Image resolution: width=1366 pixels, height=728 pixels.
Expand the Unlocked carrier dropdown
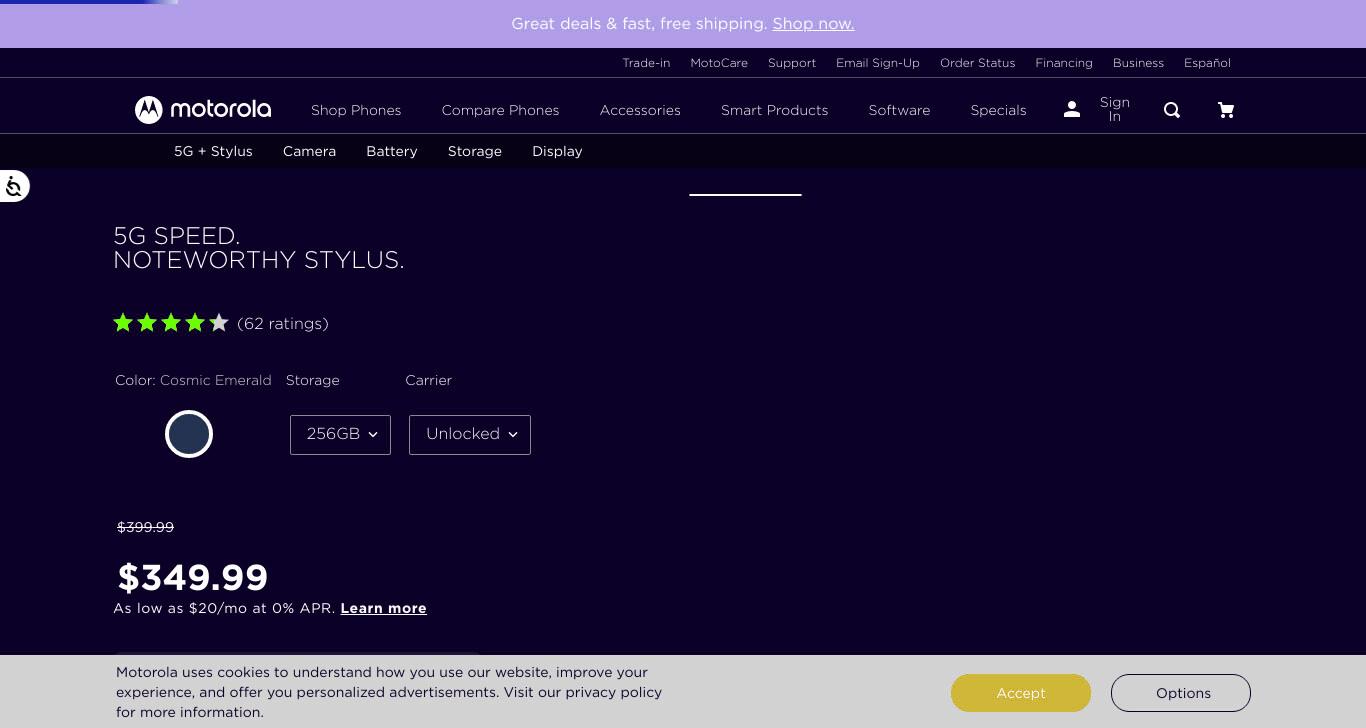pos(470,434)
